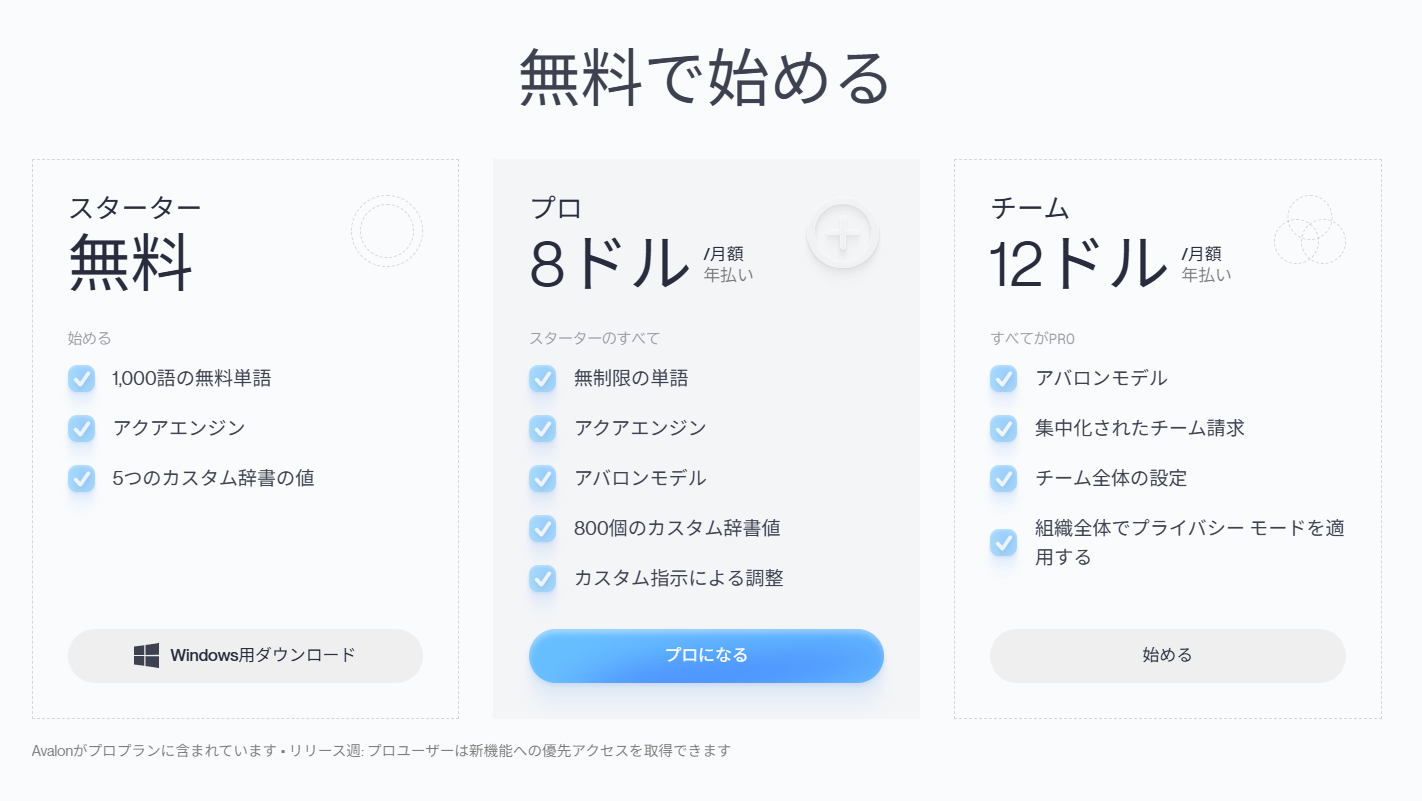Click the 5つのカスタム辞書の値 checkmark
The image size is (1422, 801).
pos(81,479)
